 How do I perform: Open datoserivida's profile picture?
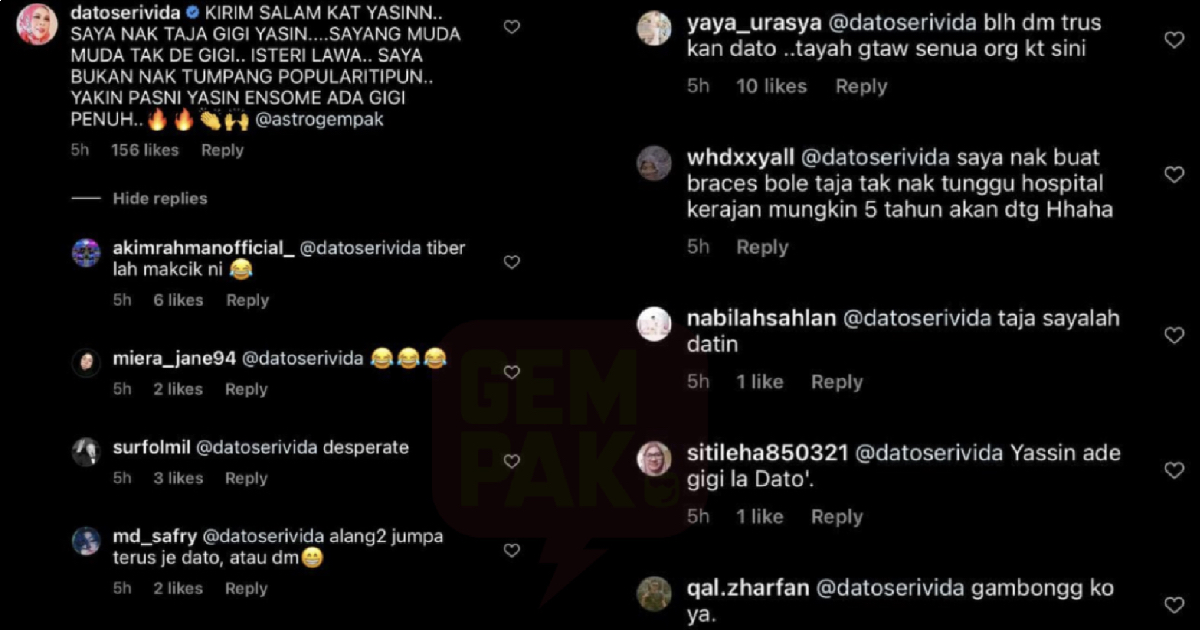click(x=36, y=25)
